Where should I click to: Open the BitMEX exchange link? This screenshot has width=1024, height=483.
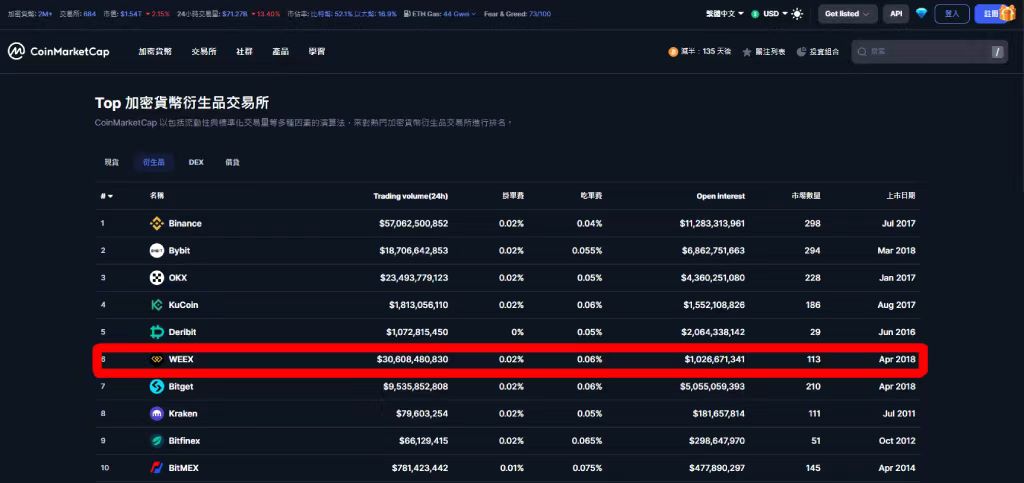pos(184,468)
